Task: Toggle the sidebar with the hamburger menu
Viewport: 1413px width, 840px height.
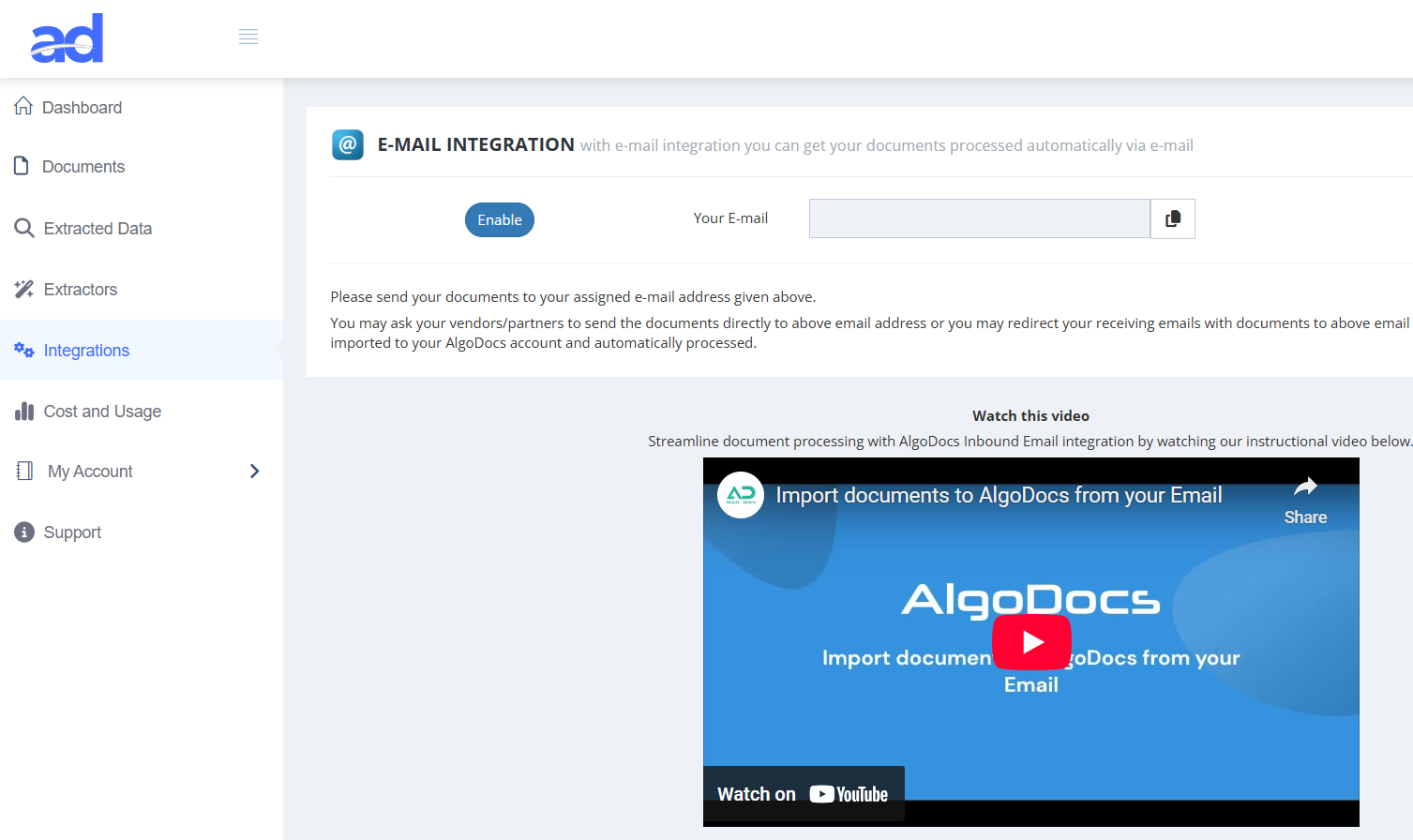Action: point(248,37)
